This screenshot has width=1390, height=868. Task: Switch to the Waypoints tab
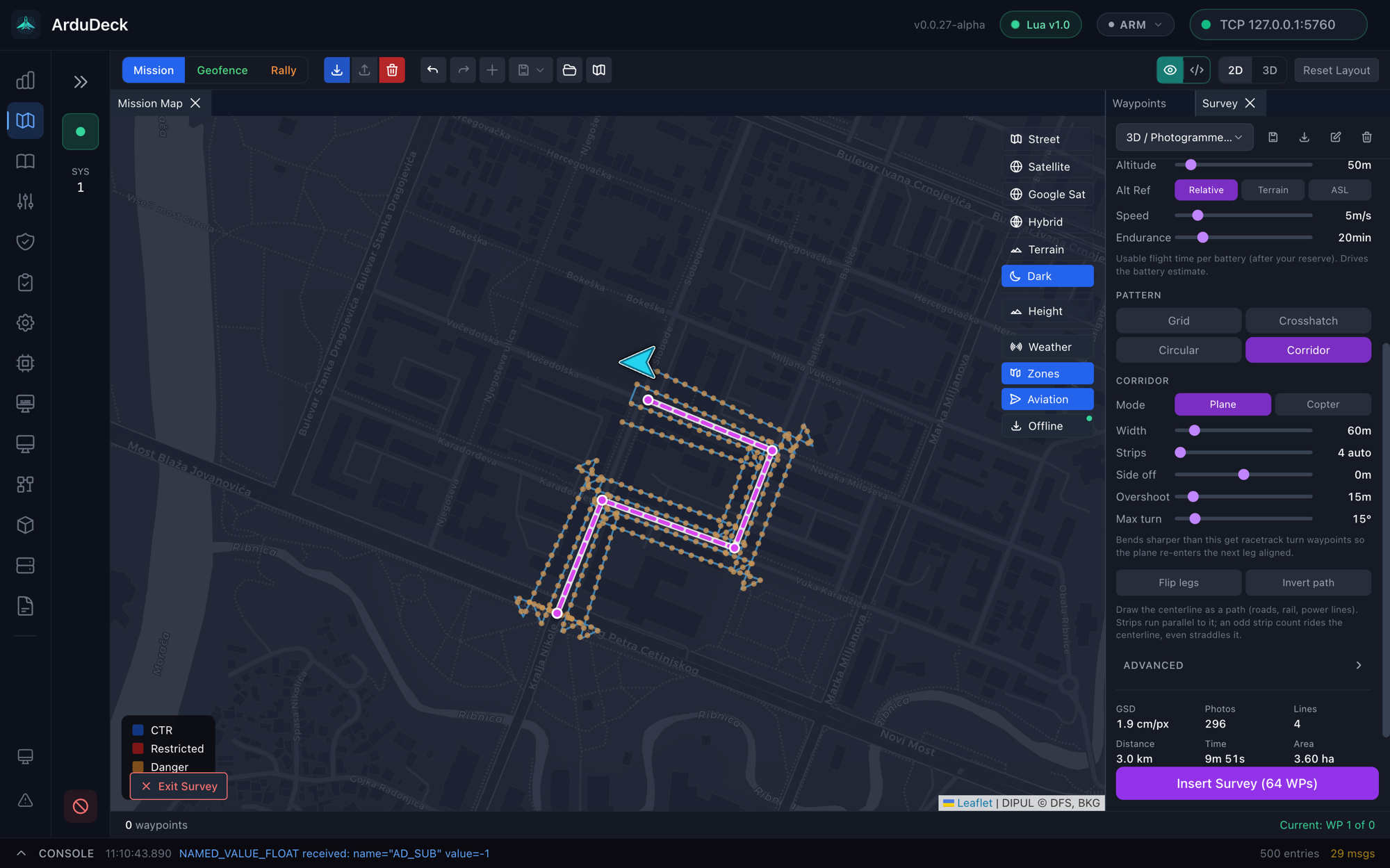tap(1139, 104)
